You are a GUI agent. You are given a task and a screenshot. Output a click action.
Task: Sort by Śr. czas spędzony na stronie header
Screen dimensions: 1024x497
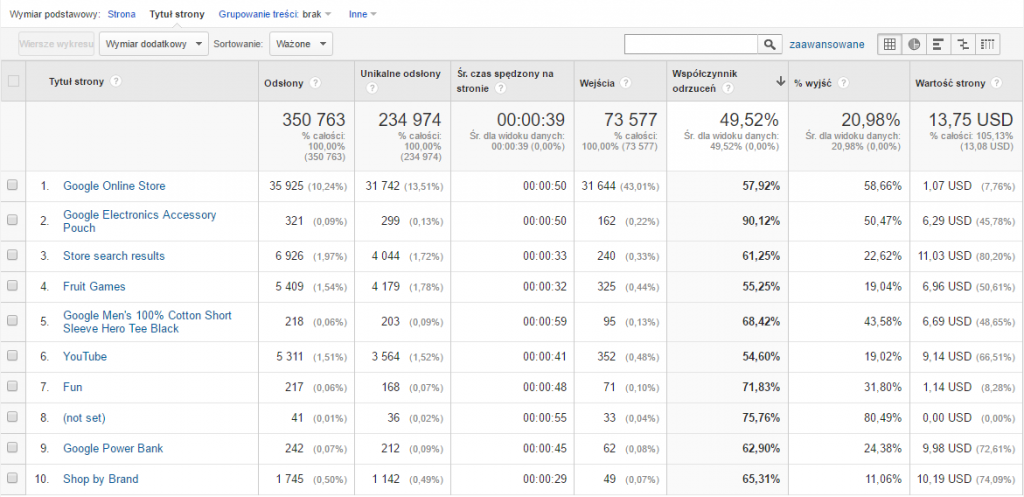(x=505, y=80)
